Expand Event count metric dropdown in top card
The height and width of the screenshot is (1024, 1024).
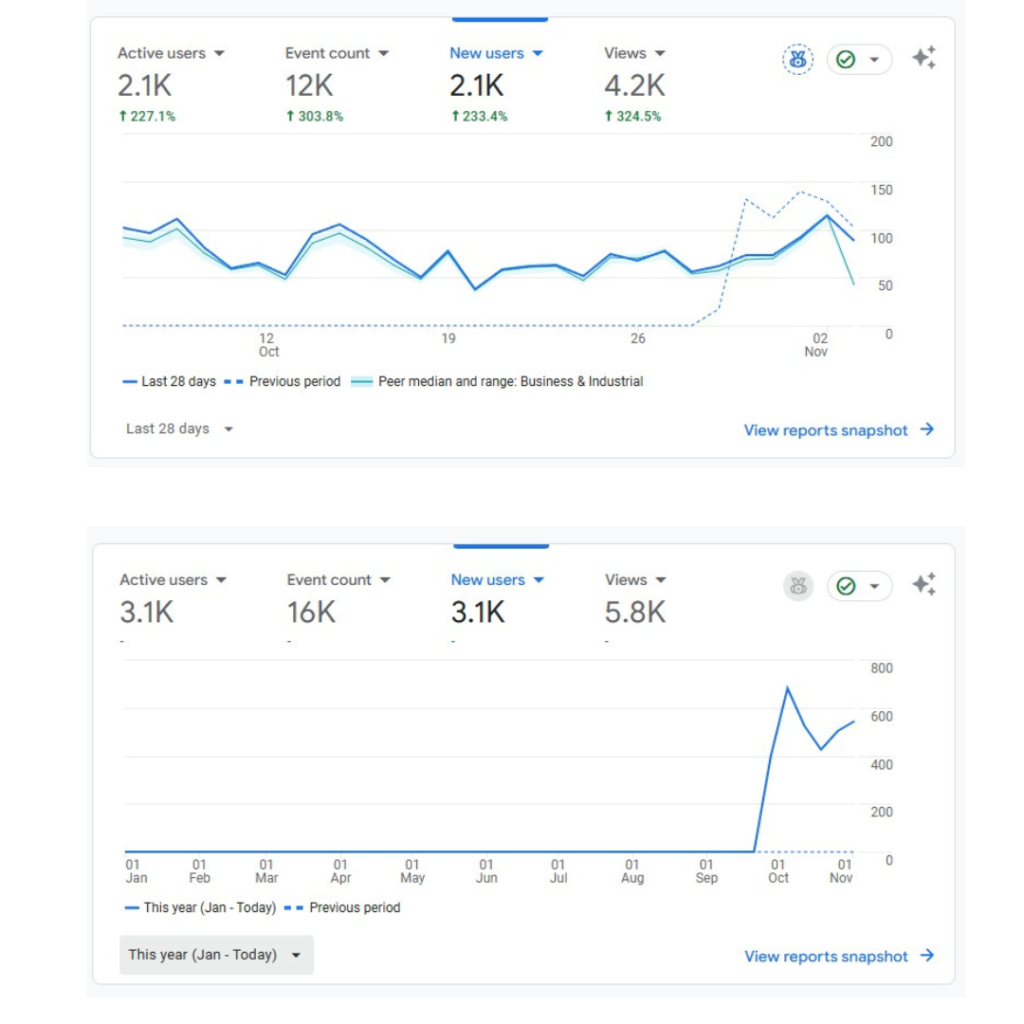[x=384, y=54]
